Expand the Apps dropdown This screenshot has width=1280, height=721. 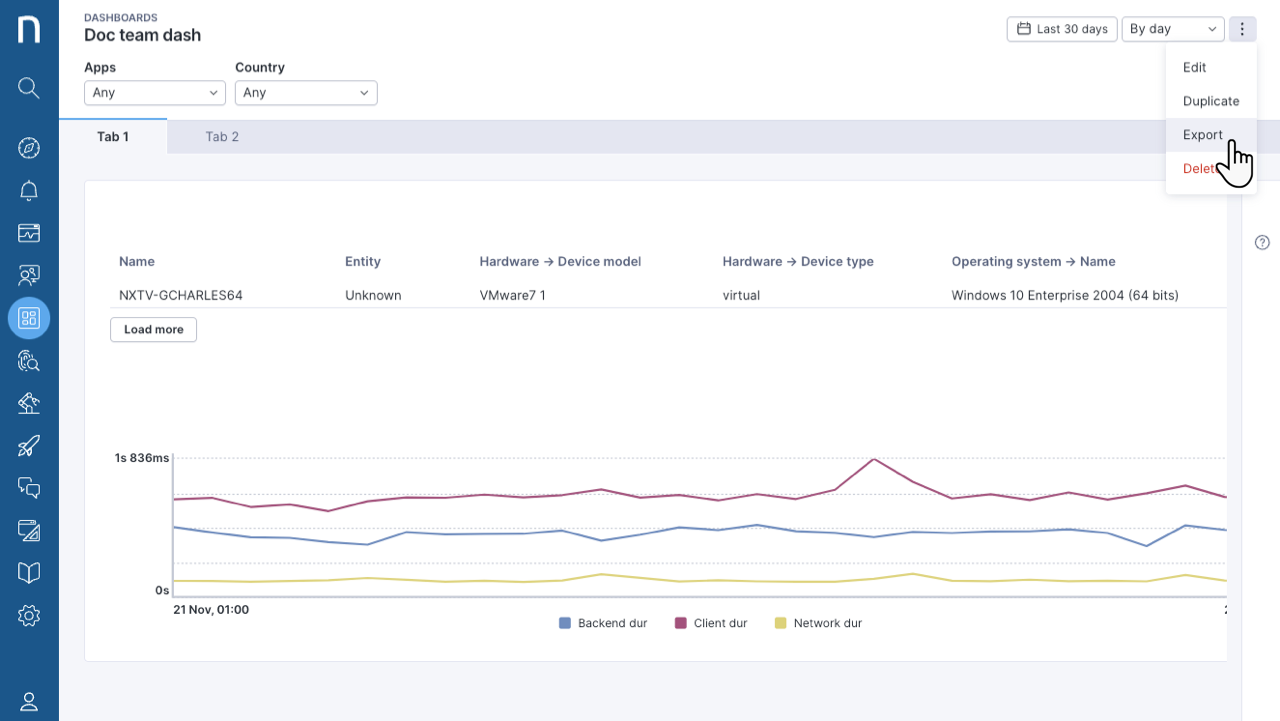(155, 92)
